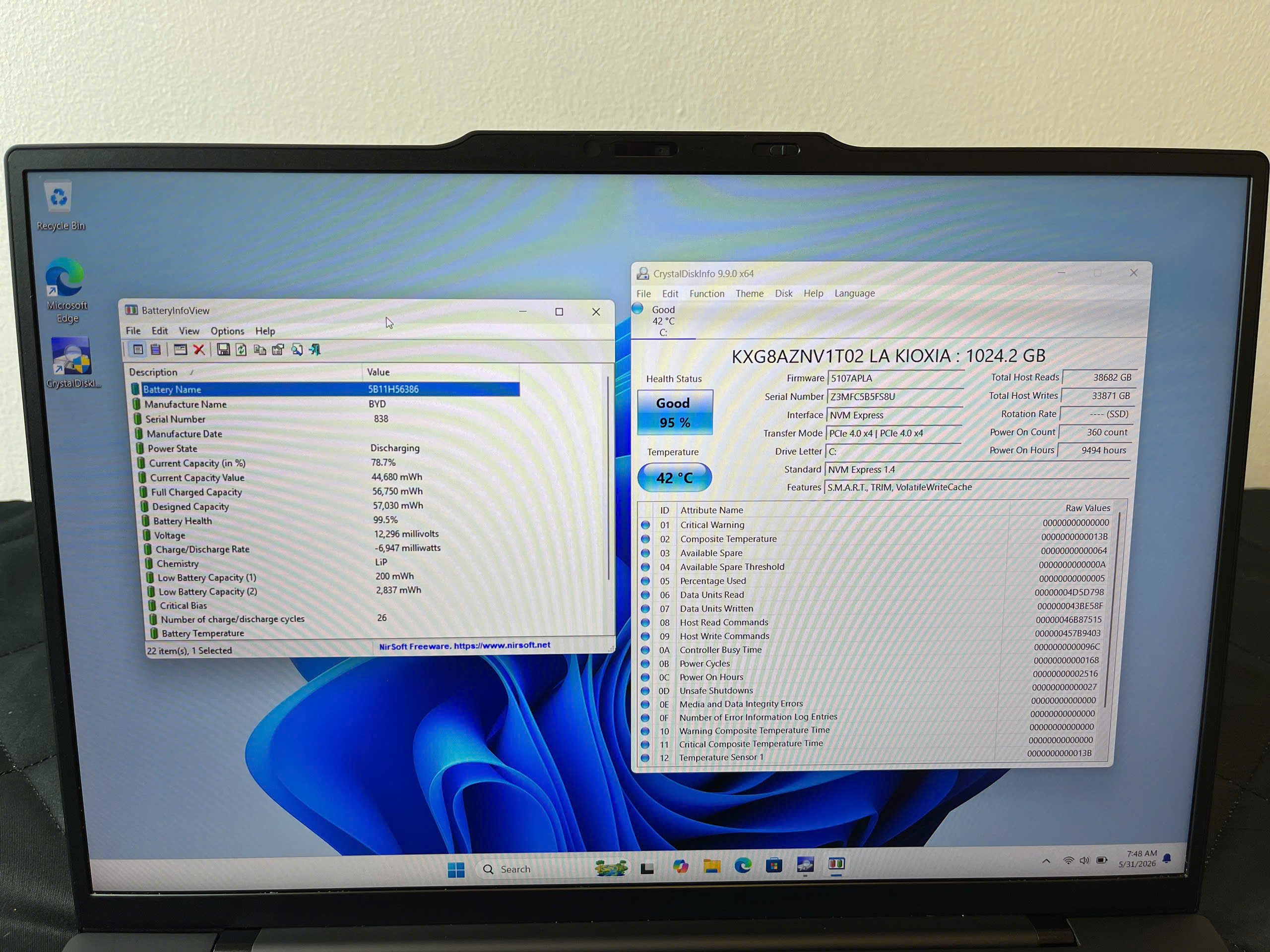This screenshot has height=952, width=1270.
Task: Click the 42 °C temperature button
Action: pos(675,477)
